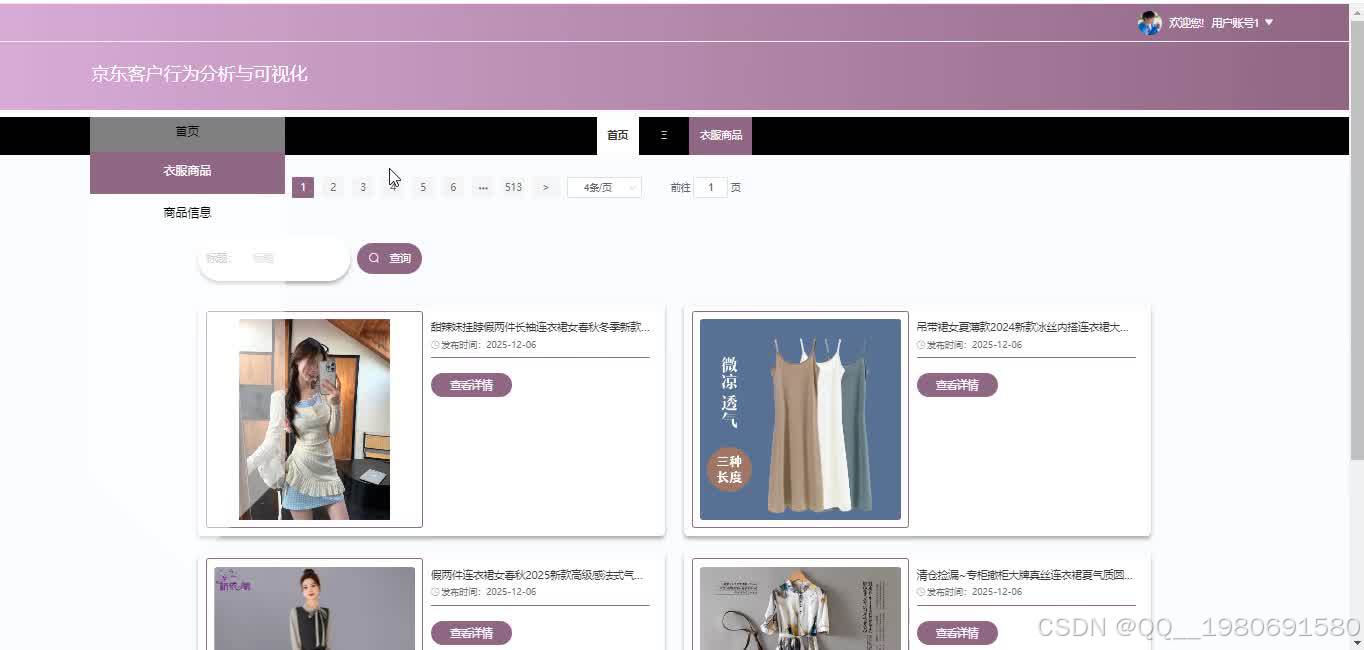Click the hamburger menu icon in the nav bar

tap(664, 135)
